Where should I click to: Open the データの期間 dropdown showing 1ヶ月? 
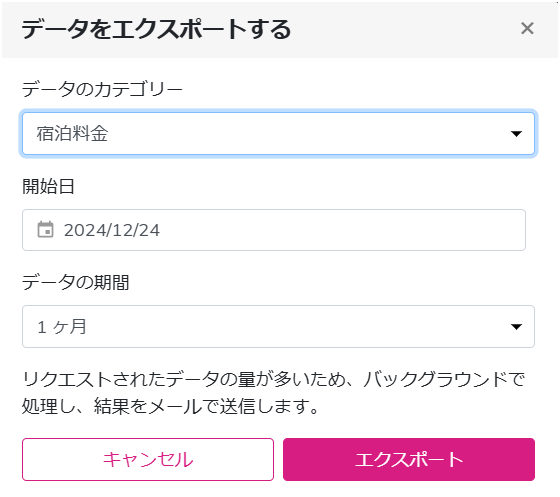coord(278,326)
